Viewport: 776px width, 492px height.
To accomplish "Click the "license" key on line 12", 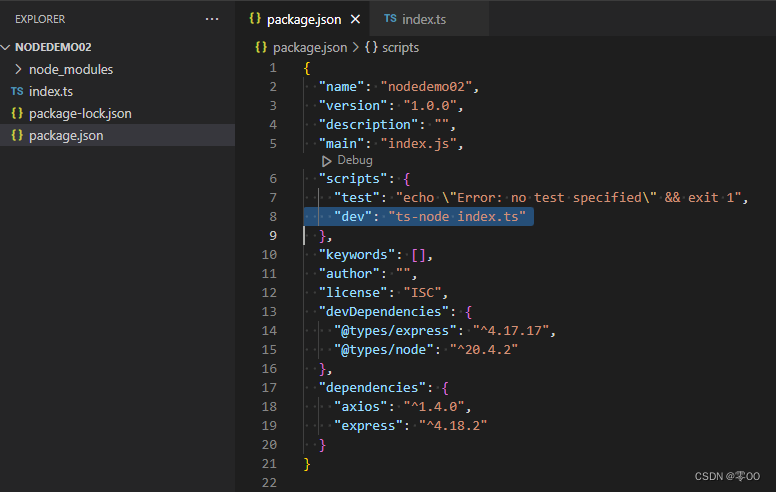I will pos(353,293).
